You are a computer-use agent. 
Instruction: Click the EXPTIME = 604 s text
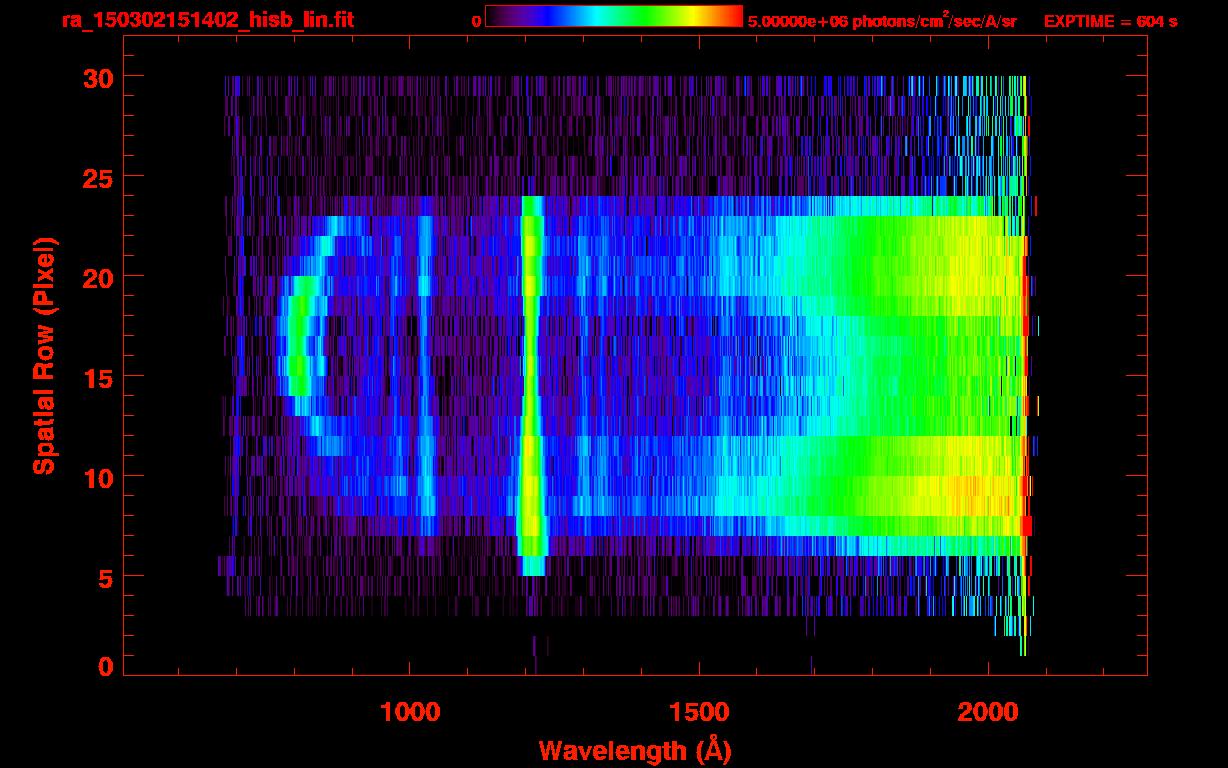(1110, 21)
